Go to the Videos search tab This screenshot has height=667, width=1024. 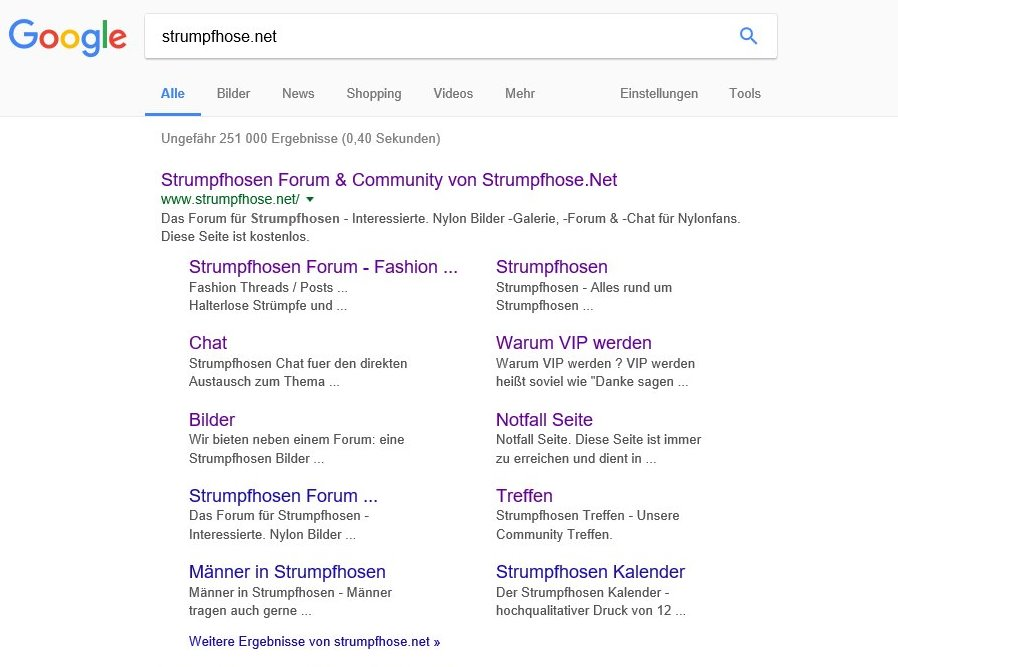[453, 93]
